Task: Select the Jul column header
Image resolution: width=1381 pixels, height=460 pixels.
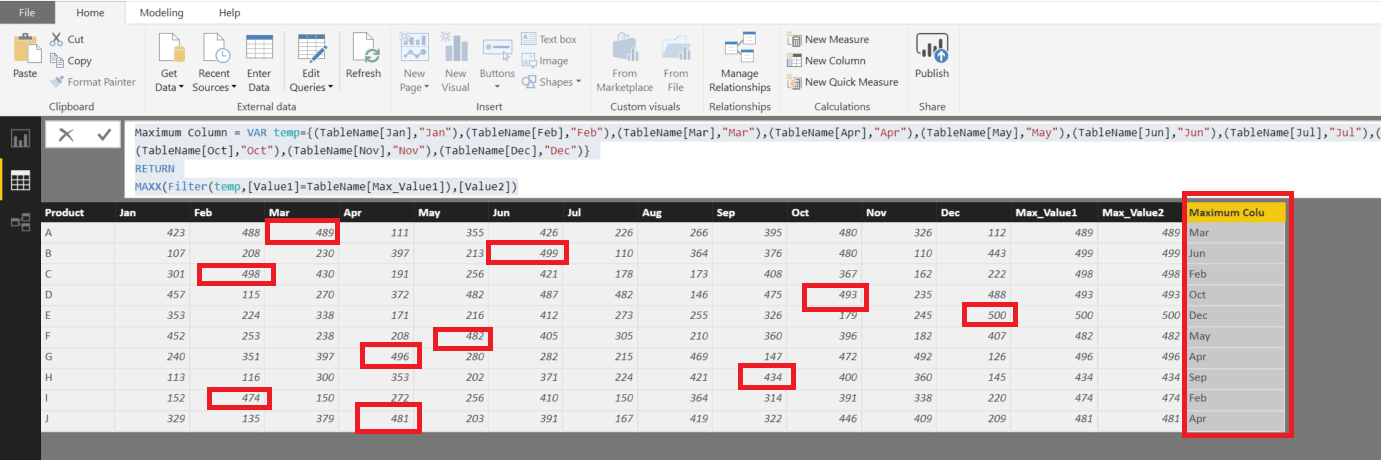Action: (601, 212)
